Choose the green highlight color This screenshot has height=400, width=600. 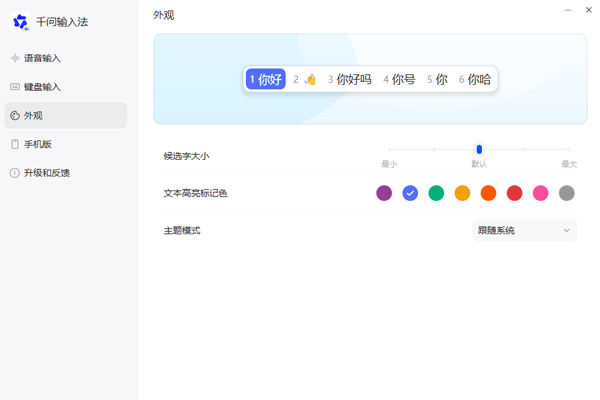436,193
